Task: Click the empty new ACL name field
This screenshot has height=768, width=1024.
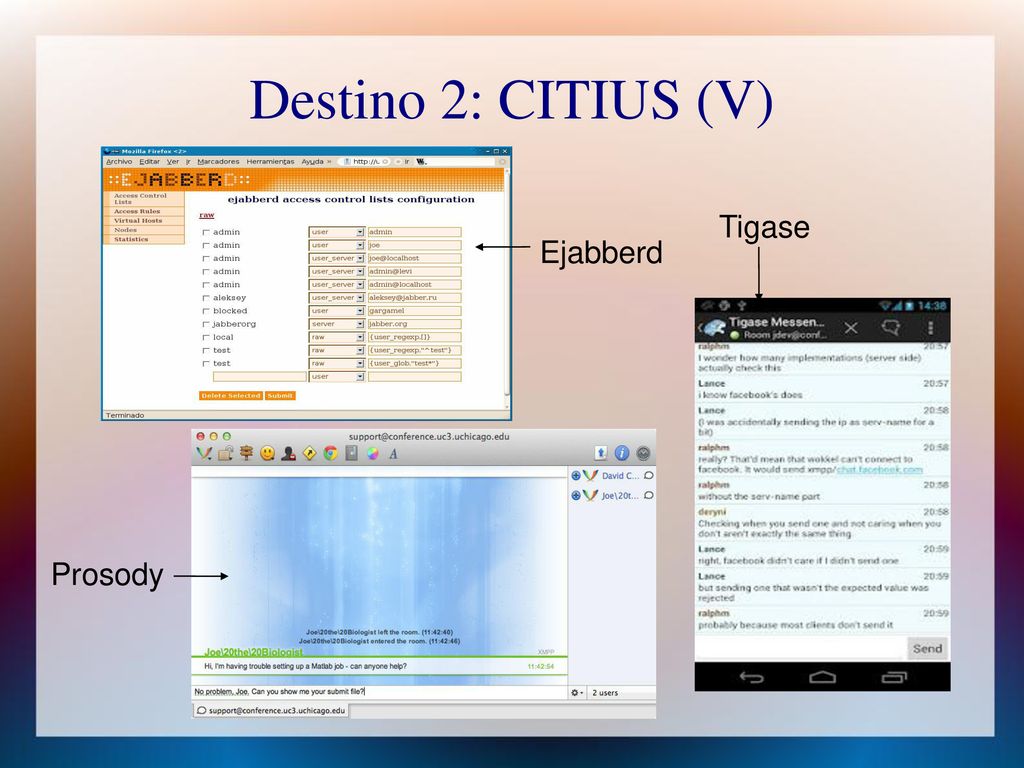Action: [259, 377]
